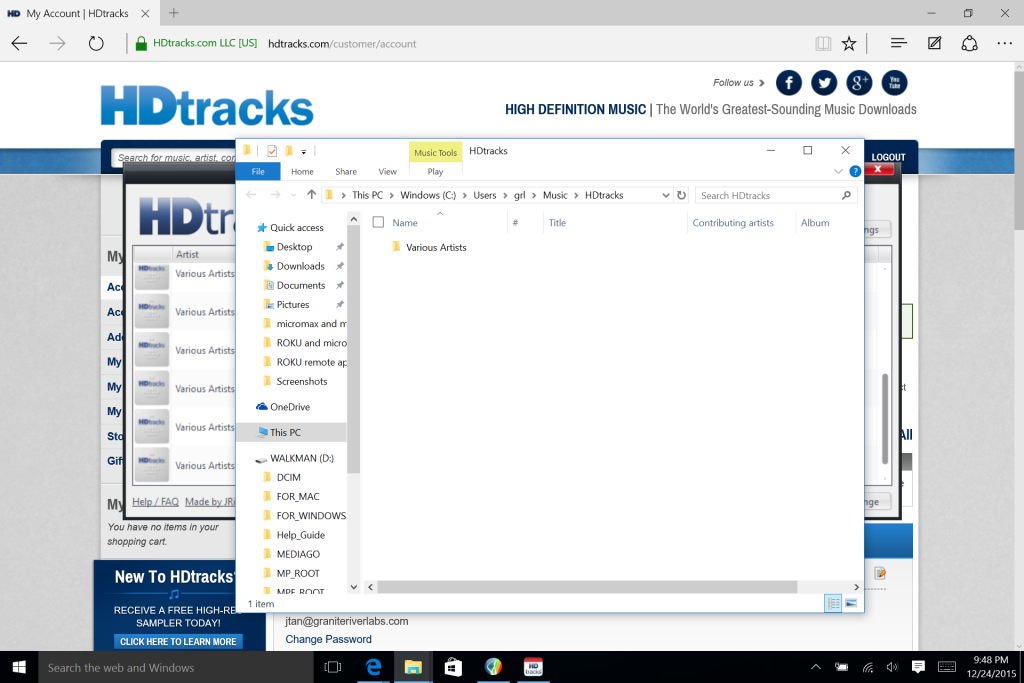This screenshot has width=1024, height=683.
Task: Select the Music Tools tab
Action: point(436,152)
